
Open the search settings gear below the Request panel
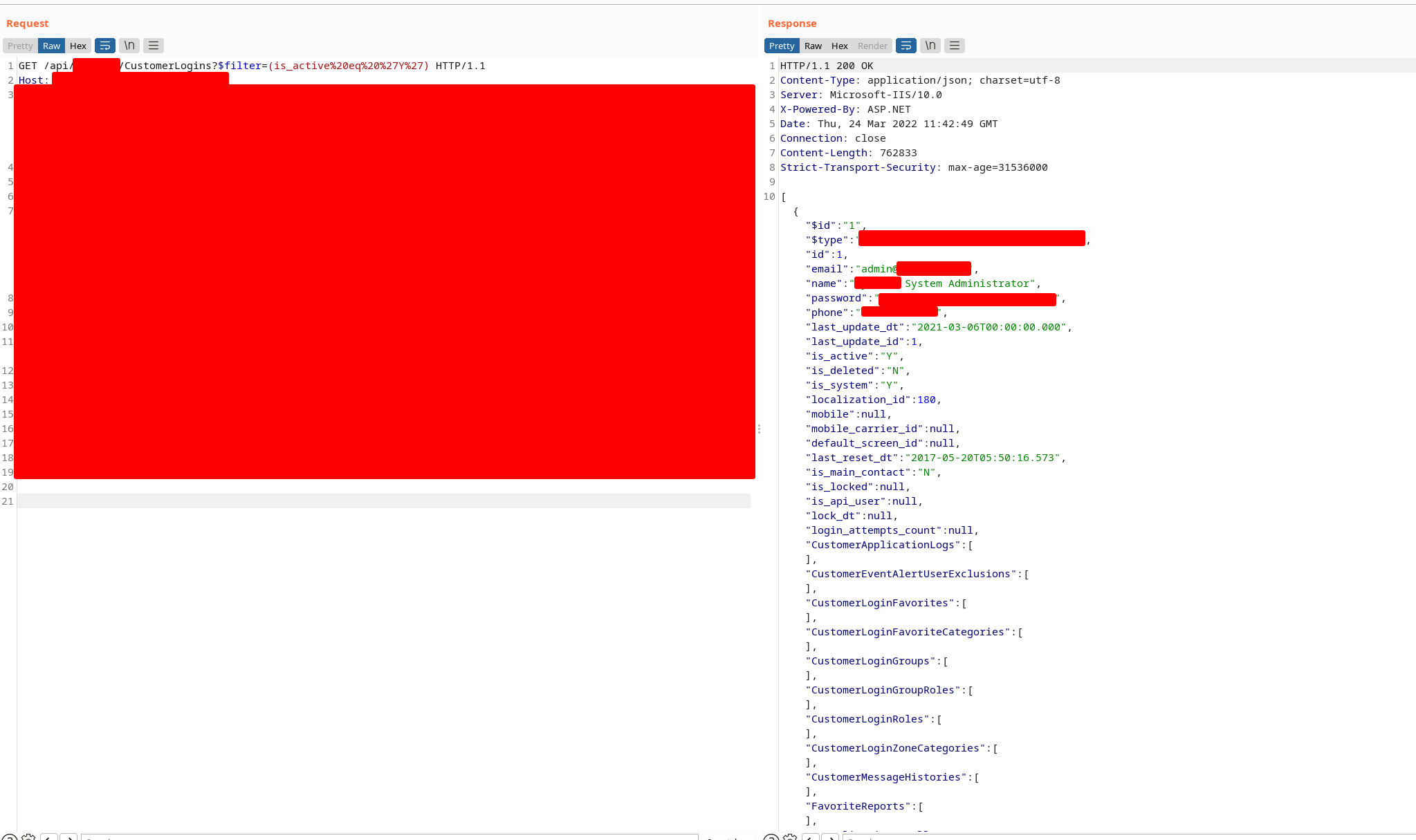click(28, 837)
